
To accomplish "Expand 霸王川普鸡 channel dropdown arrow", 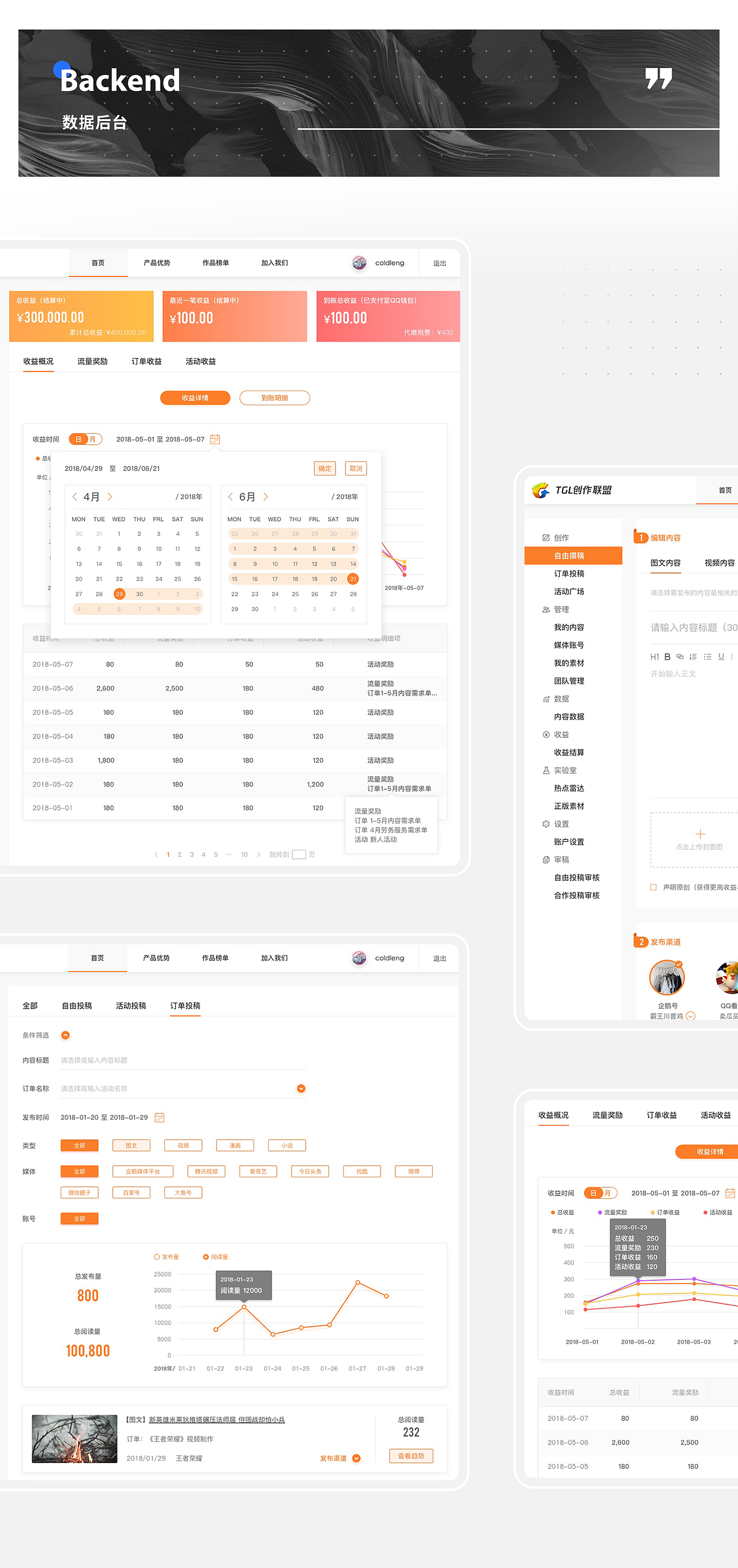I will pos(691,1016).
